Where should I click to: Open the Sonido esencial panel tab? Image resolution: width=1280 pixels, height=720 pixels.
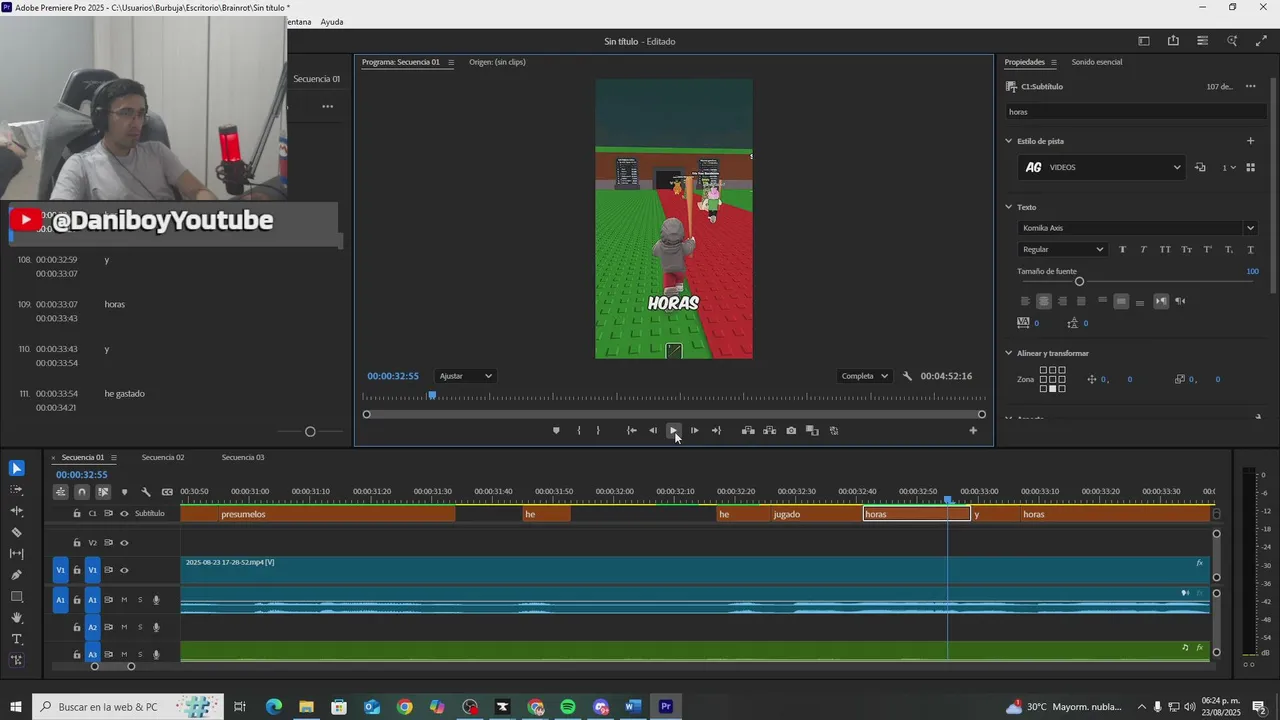tap(1097, 62)
